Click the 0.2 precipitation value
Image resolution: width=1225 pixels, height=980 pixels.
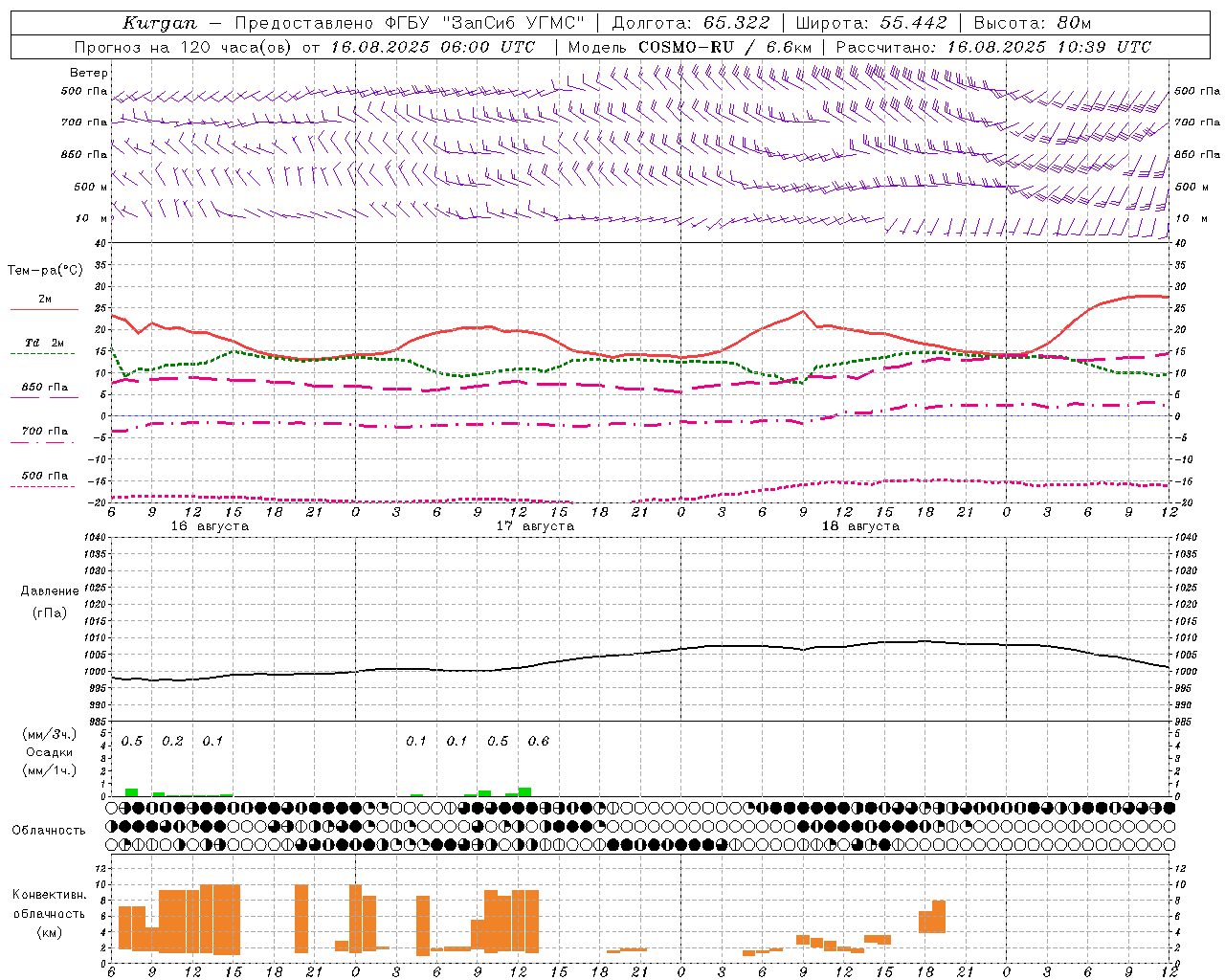pyautogui.click(x=172, y=742)
